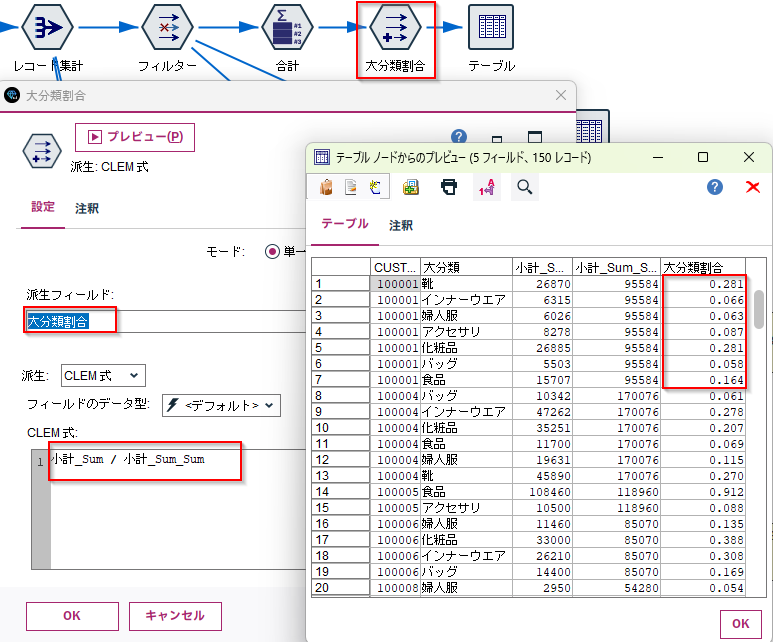Minimize the table preview window
The image size is (773, 642).
pos(658,157)
